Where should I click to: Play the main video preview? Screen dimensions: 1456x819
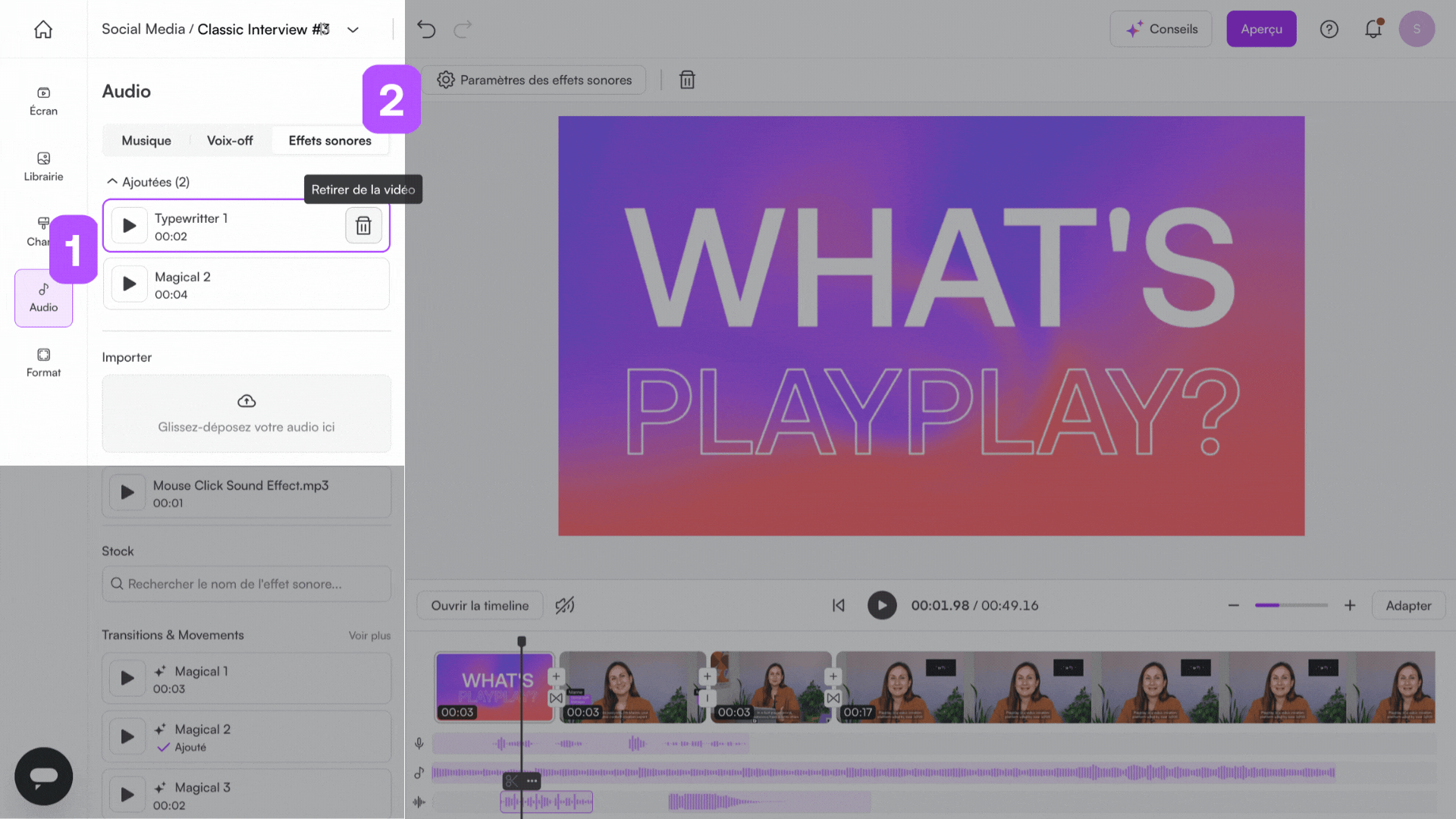(881, 605)
